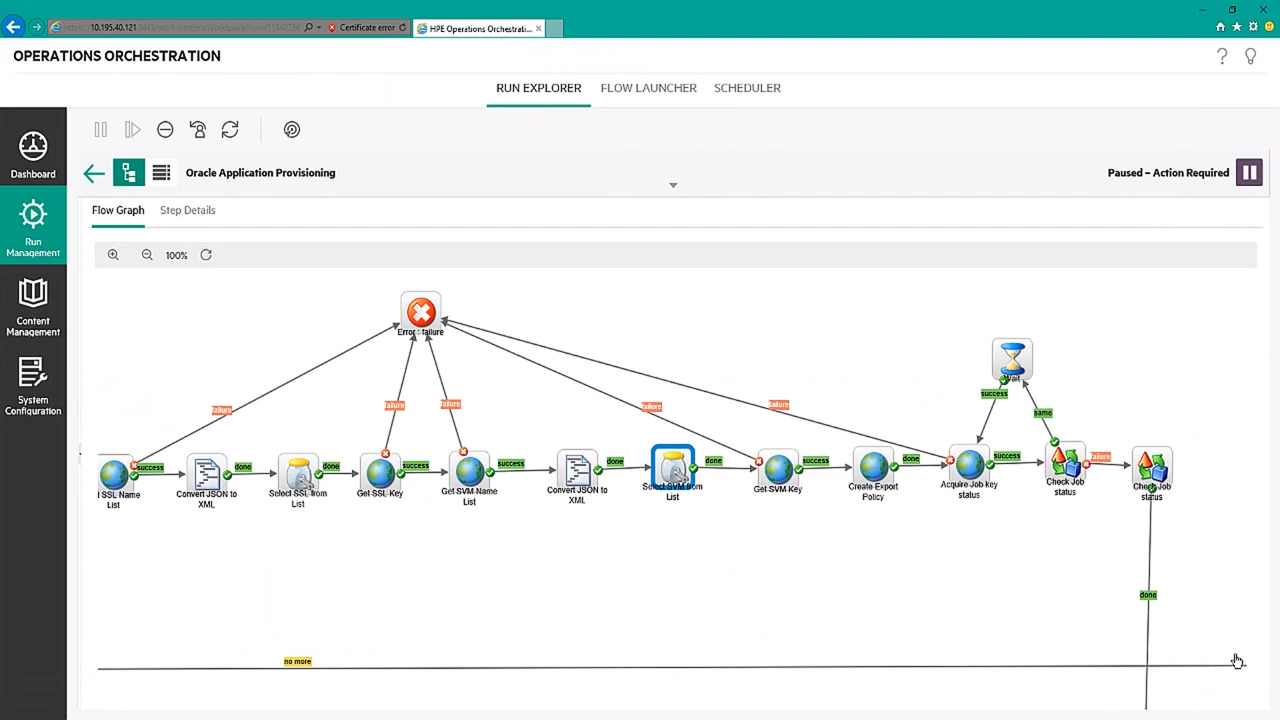
Task: Expand the collapsed panel at the graph's left edge
Action: tap(81, 453)
